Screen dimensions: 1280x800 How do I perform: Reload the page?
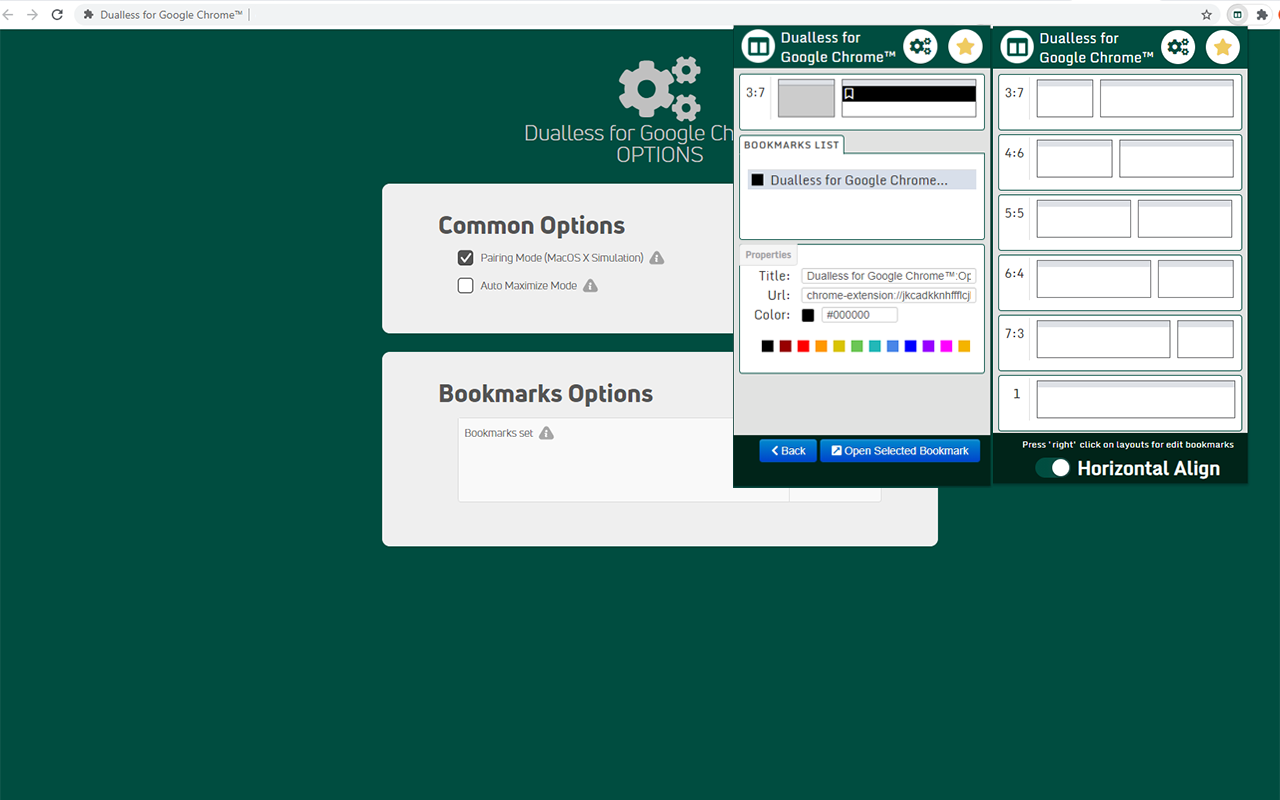point(57,15)
